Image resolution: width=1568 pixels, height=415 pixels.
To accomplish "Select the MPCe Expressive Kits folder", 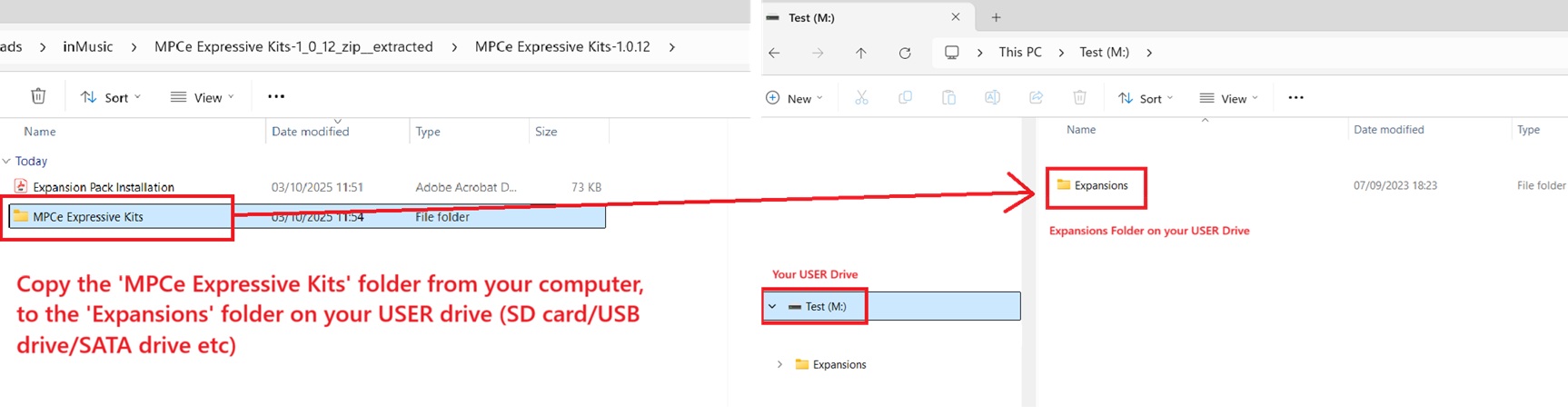I will point(307,216).
